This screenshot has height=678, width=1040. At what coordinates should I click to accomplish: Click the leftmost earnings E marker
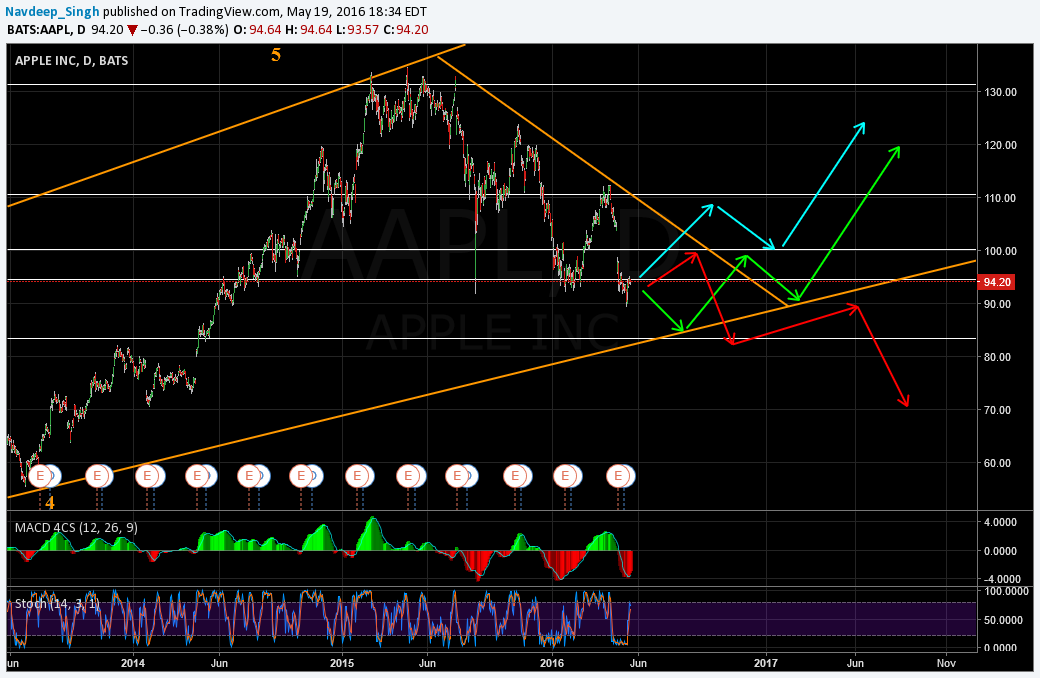tap(40, 476)
